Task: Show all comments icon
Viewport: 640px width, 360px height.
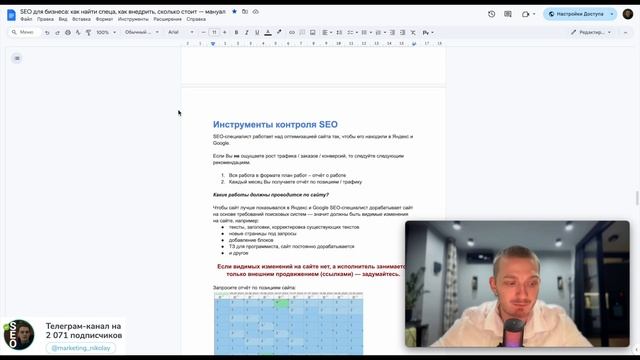Action: (508, 14)
